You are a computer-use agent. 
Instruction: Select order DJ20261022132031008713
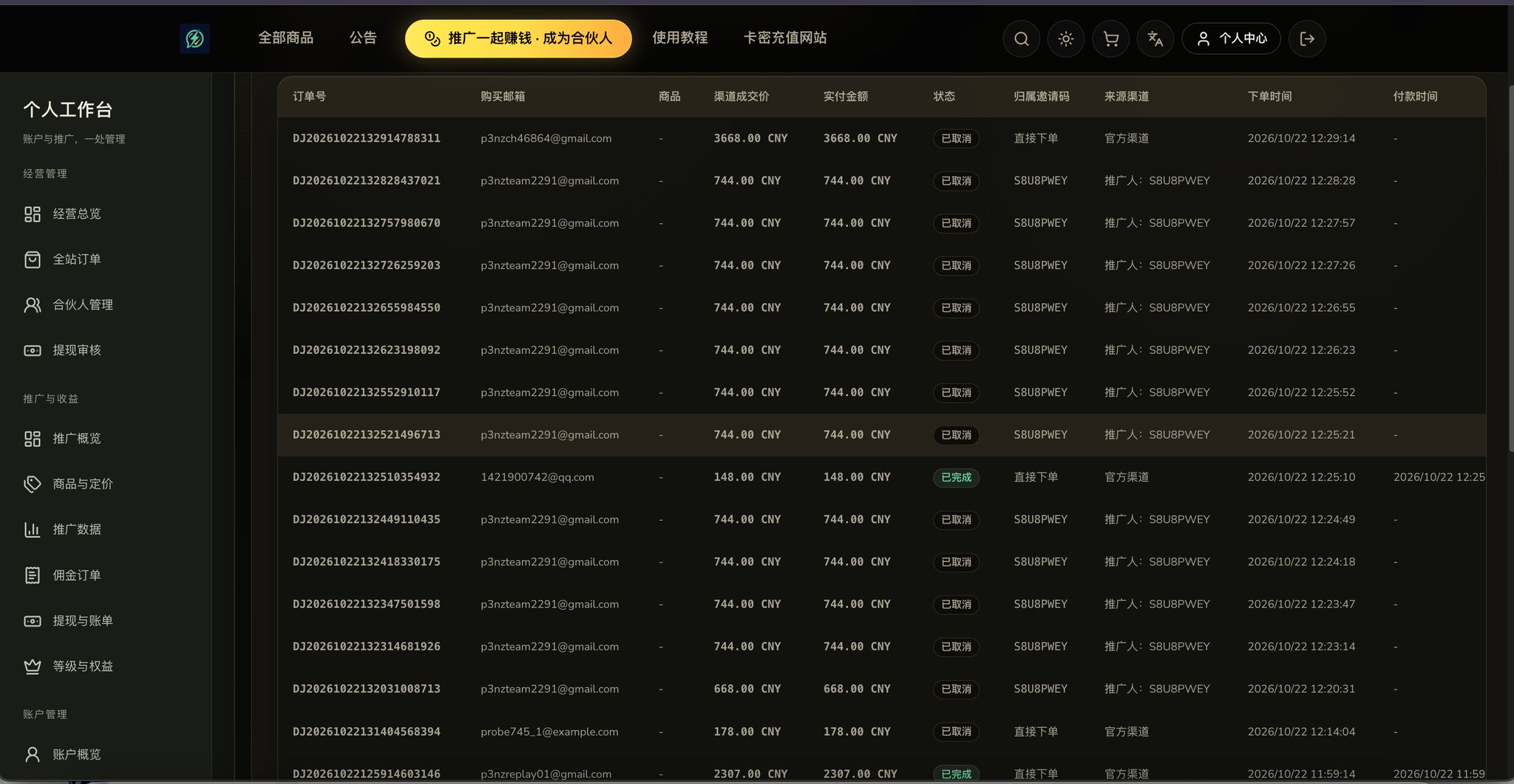(367, 689)
